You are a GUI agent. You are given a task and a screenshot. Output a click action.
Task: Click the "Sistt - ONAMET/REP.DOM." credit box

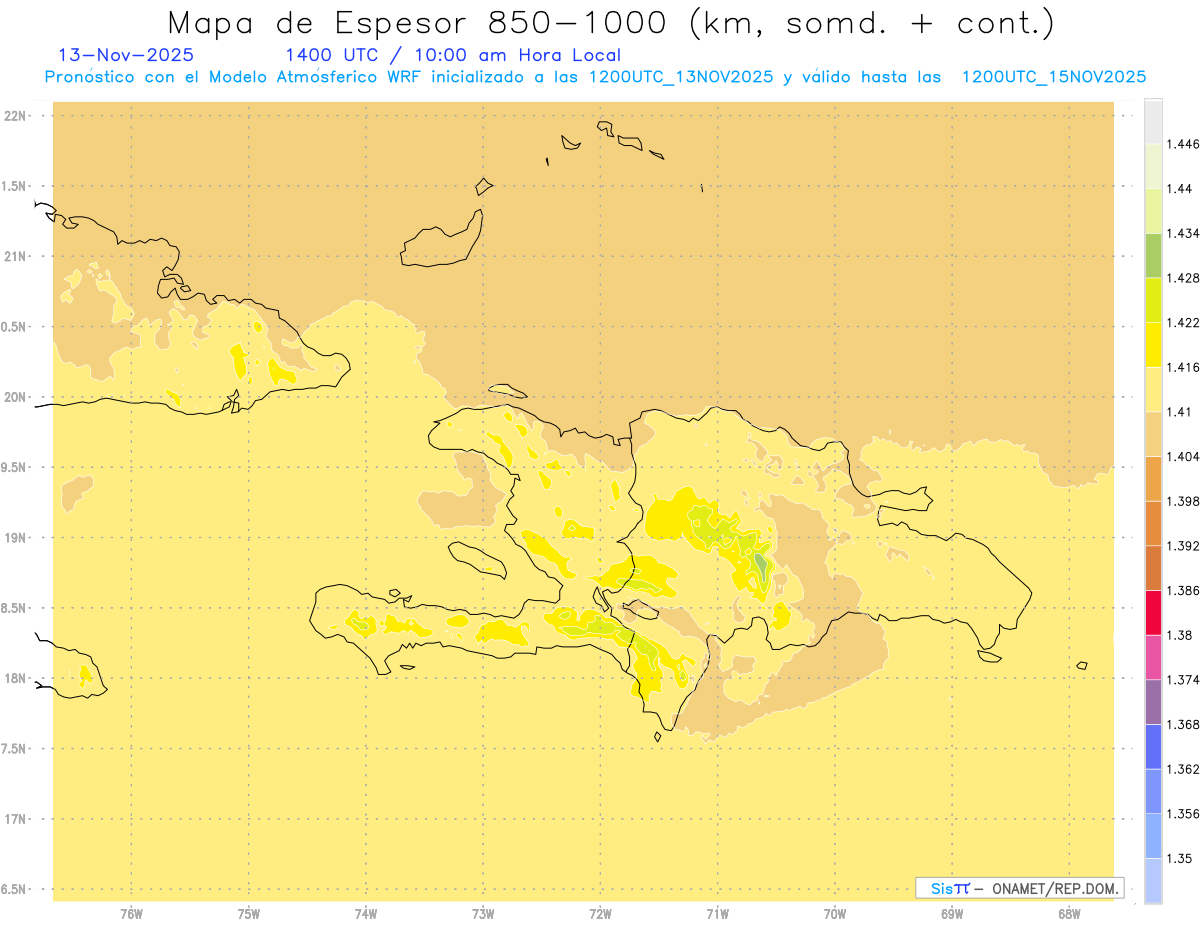pos(1019,888)
